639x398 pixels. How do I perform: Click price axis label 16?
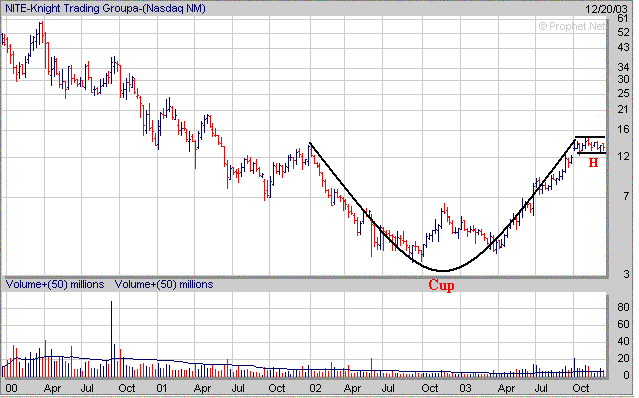point(623,130)
